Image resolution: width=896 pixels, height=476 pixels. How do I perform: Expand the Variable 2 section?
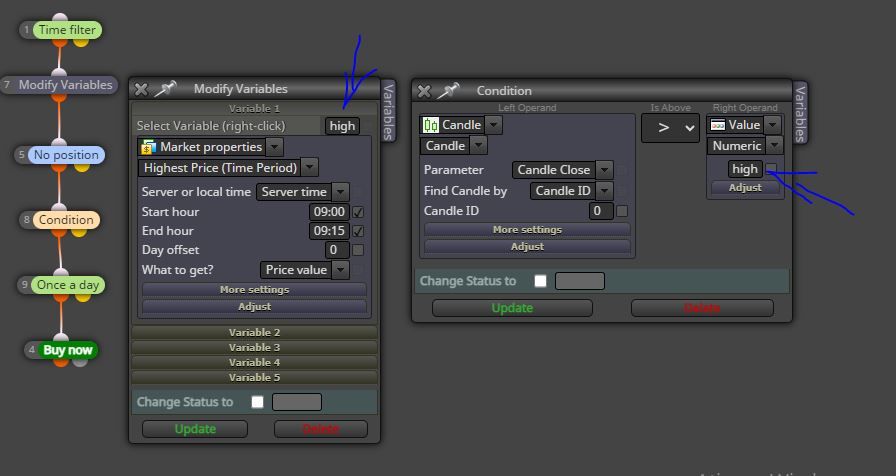click(254, 333)
